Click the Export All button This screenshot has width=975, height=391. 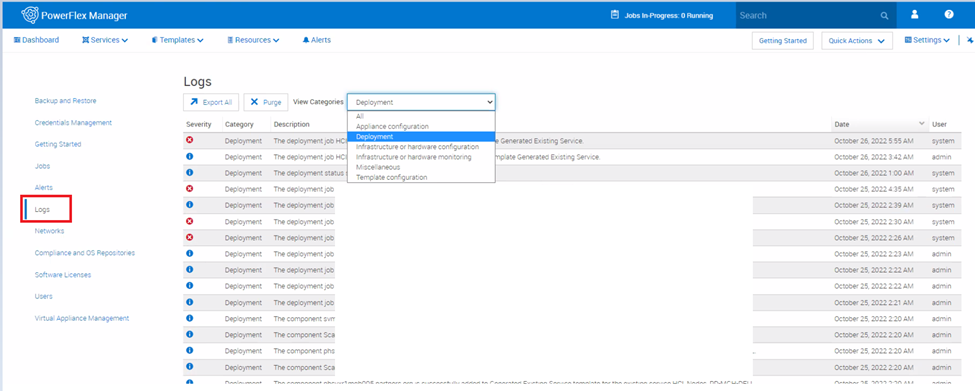tap(211, 102)
